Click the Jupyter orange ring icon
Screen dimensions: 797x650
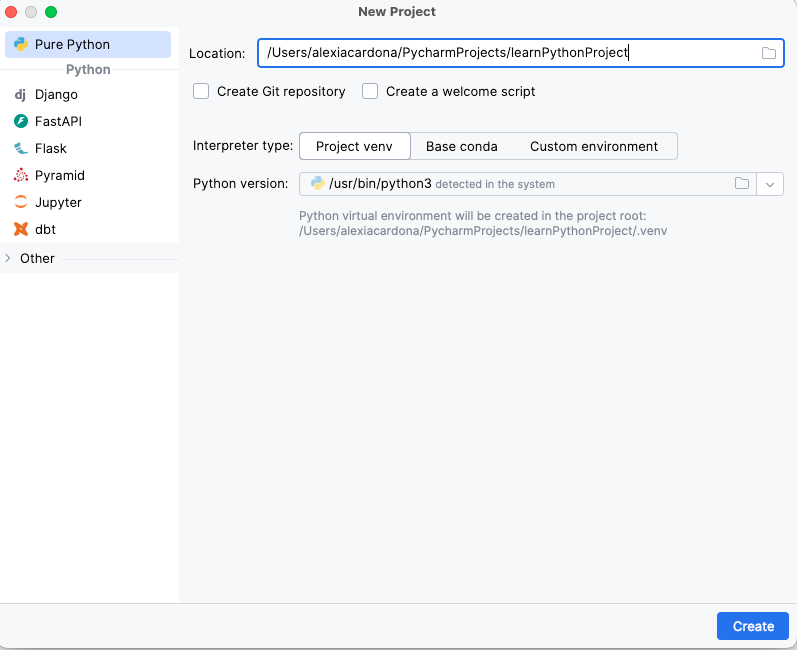coord(21,202)
